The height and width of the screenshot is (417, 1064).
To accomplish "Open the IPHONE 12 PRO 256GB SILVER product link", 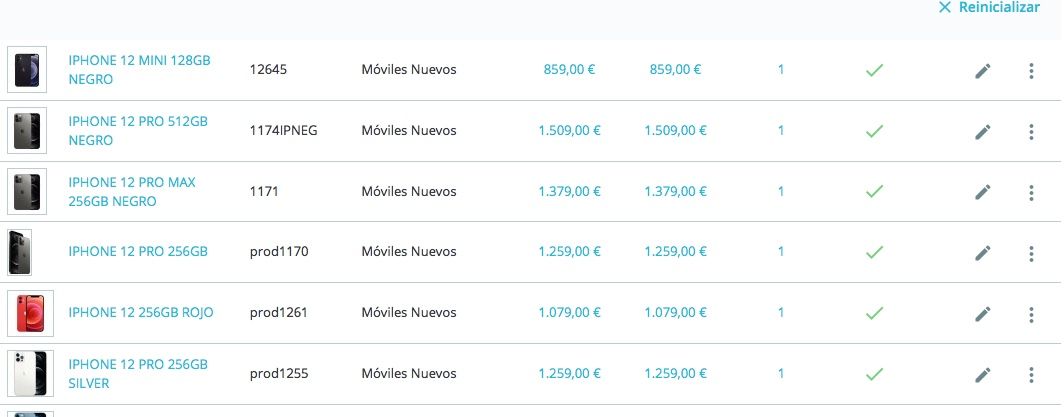I will (138, 374).
